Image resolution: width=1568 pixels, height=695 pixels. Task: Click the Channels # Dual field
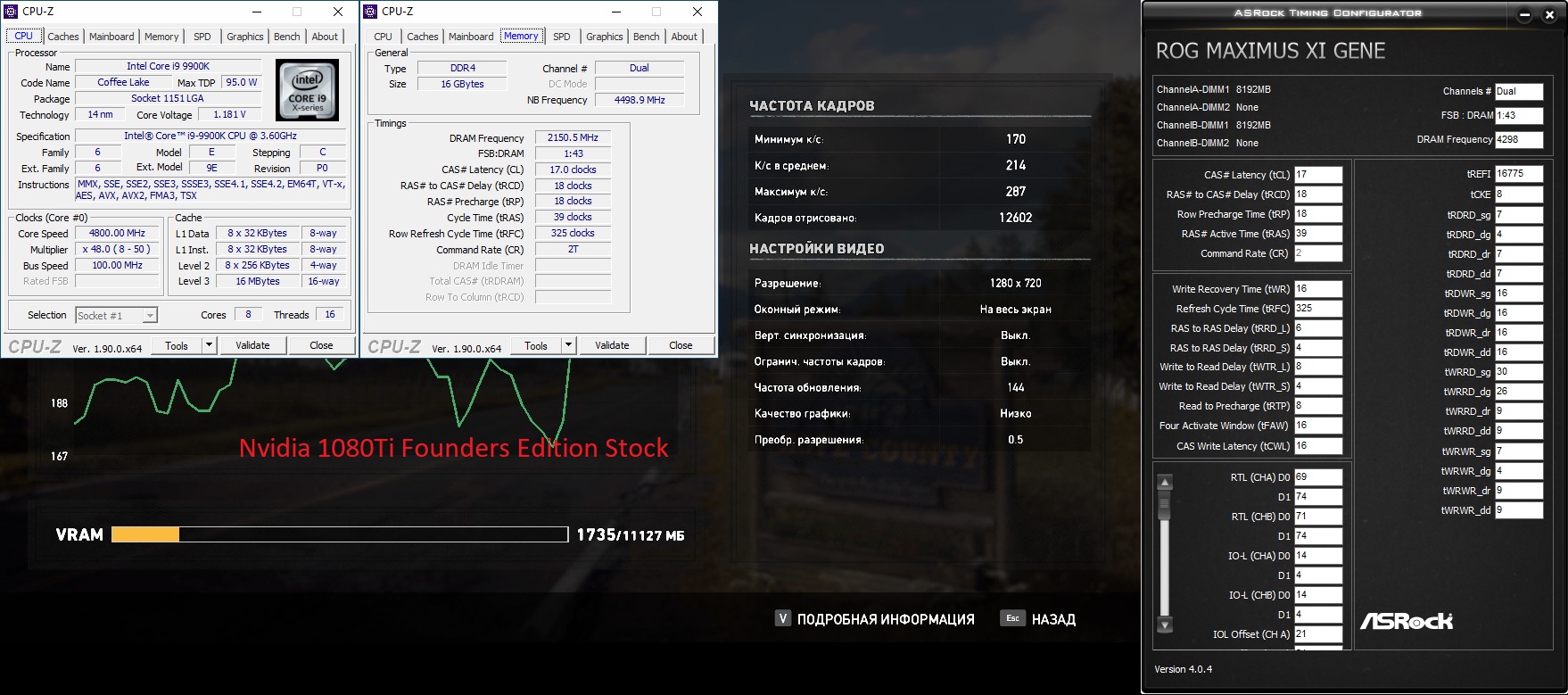pyautogui.click(x=1519, y=91)
